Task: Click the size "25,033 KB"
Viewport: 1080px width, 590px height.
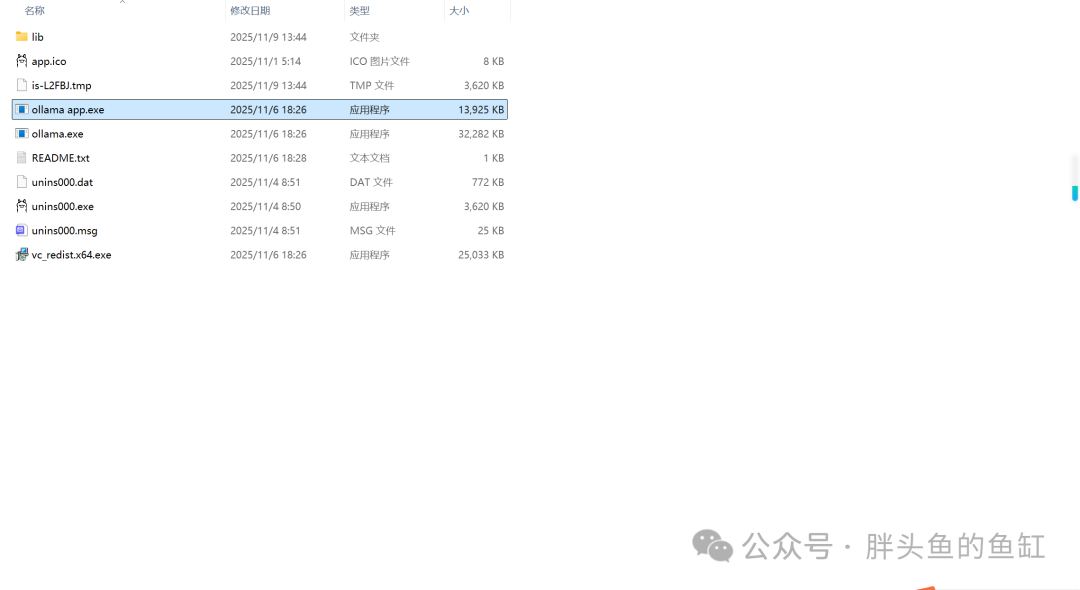Action: [481, 255]
